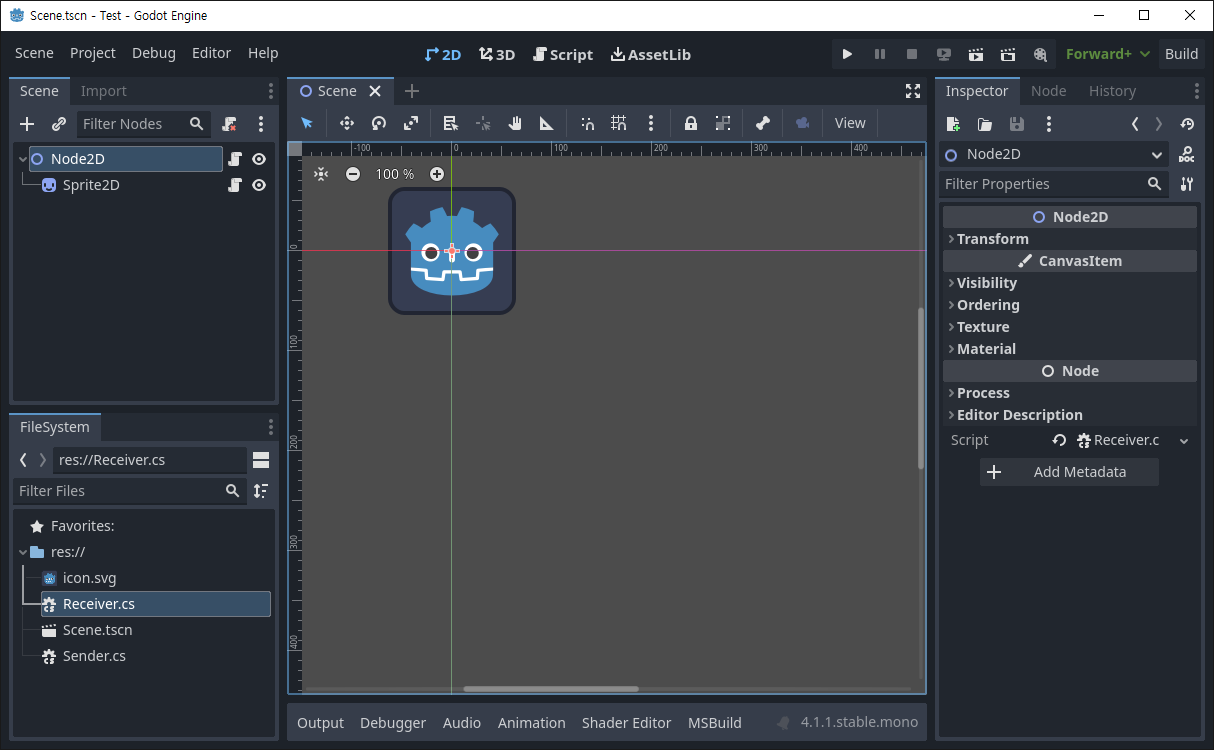Open Movie Maker mode
The height and width of the screenshot is (750, 1214).
1040,54
